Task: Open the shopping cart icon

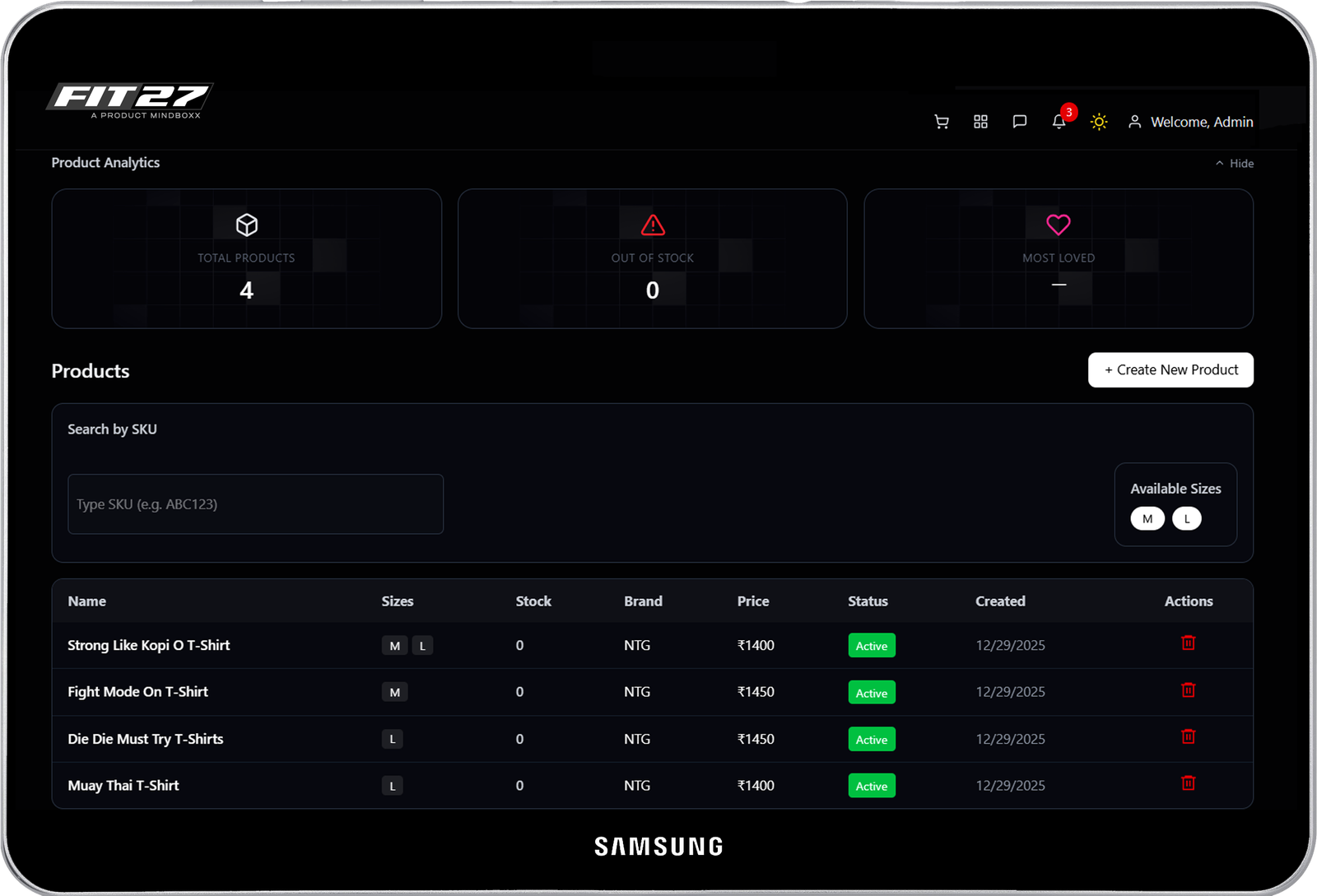Action: click(x=942, y=122)
